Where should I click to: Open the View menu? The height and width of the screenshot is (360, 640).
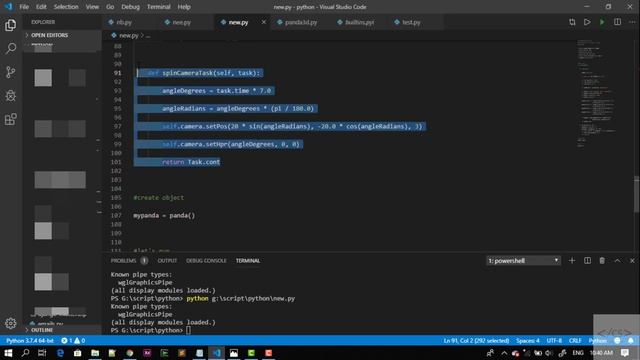pos(92,7)
